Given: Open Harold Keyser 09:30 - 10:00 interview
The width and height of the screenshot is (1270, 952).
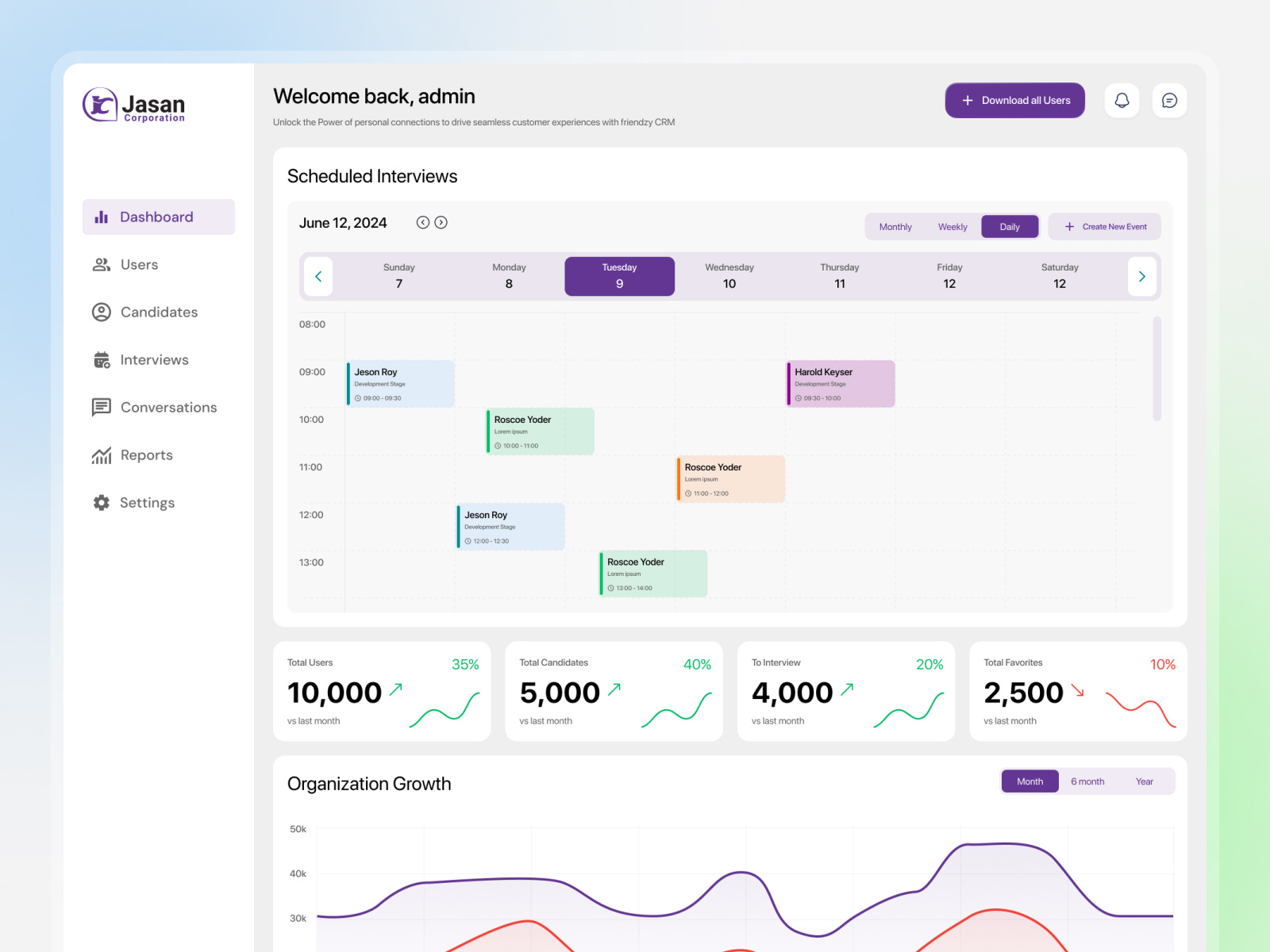Looking at the screenshot, I should 841,384.
